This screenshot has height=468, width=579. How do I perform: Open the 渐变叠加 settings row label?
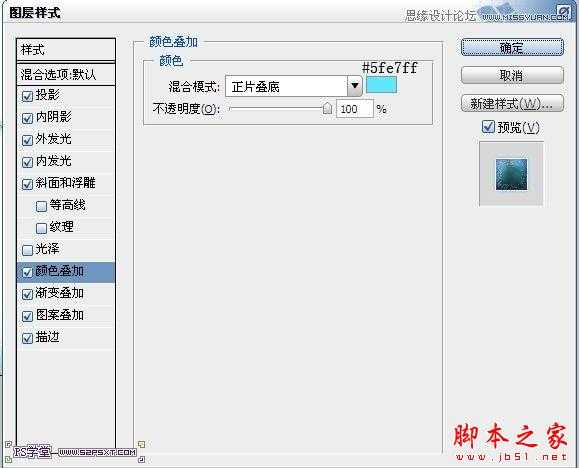pyautogui.click(x=59, y=293)
